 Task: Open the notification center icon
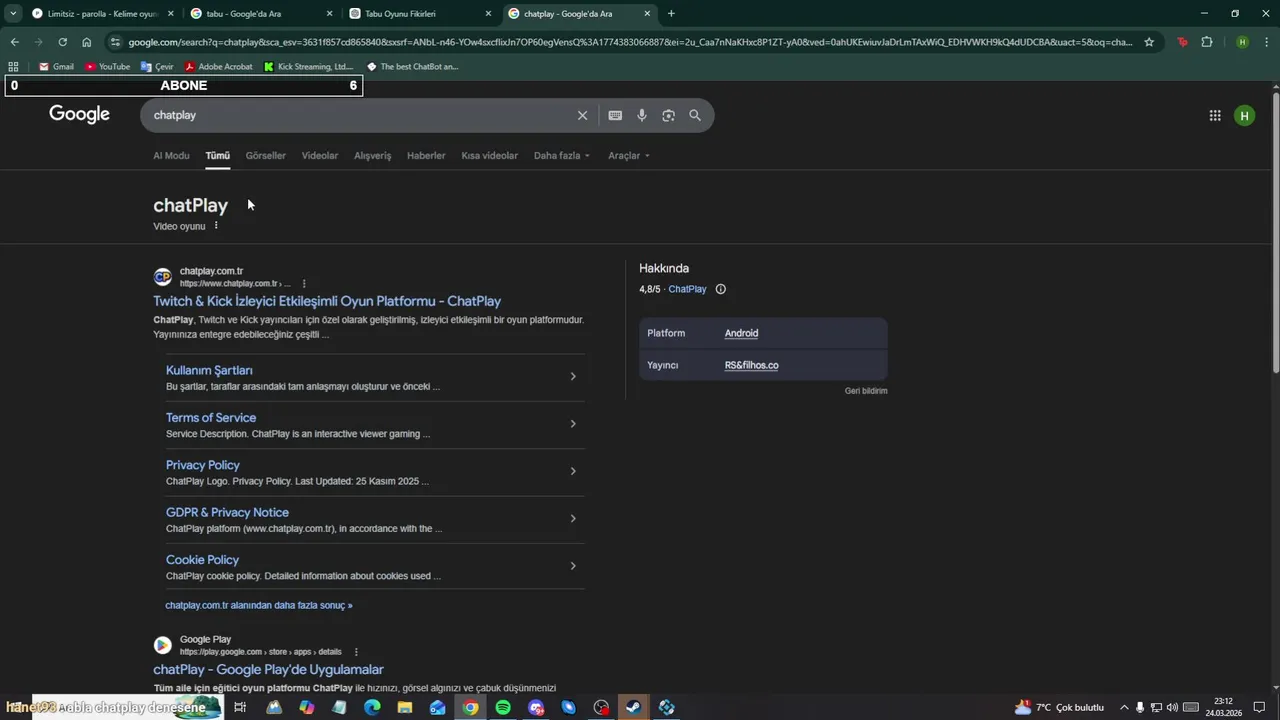coord(1259,707)
